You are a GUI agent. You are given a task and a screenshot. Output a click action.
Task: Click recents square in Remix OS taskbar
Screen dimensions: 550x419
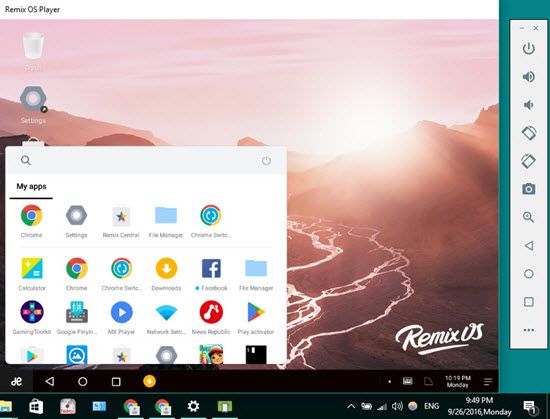coord(116,381)
